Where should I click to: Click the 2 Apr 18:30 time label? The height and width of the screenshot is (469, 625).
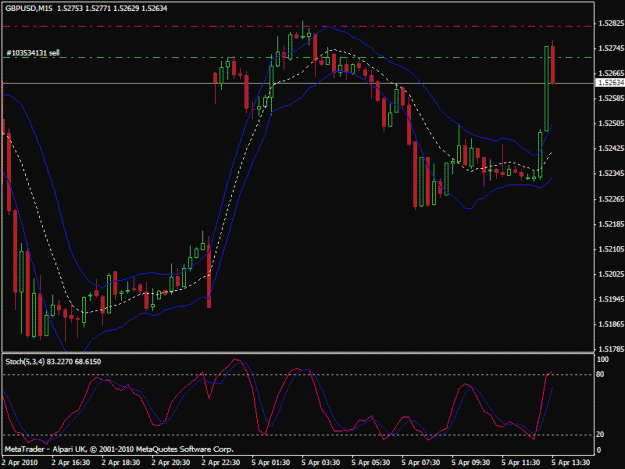[x=121, y=463]
